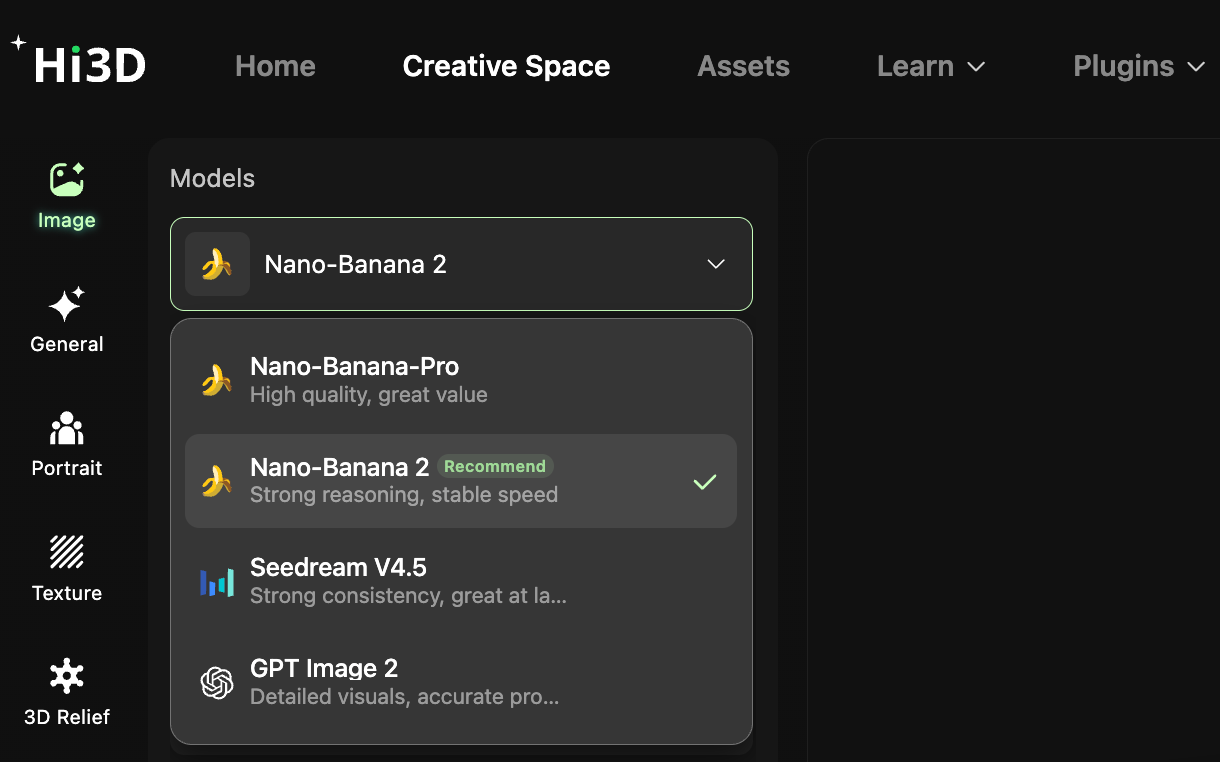Click 'Strong reasoning, stable speed' description
Image resolution: width=1220 pixels, height=762 pixels.
(x=404, y=495)
